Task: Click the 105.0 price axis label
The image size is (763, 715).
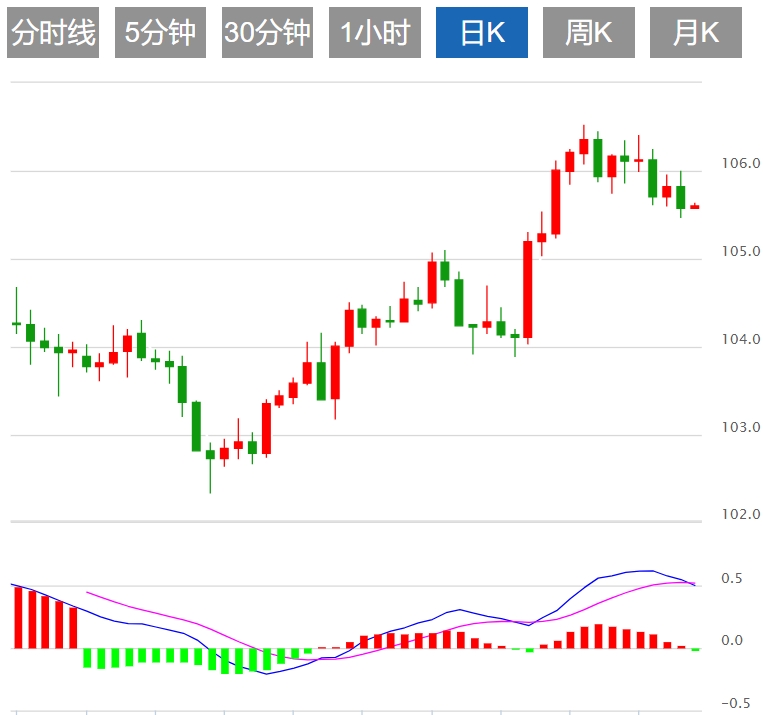Action: coord(741,251)
